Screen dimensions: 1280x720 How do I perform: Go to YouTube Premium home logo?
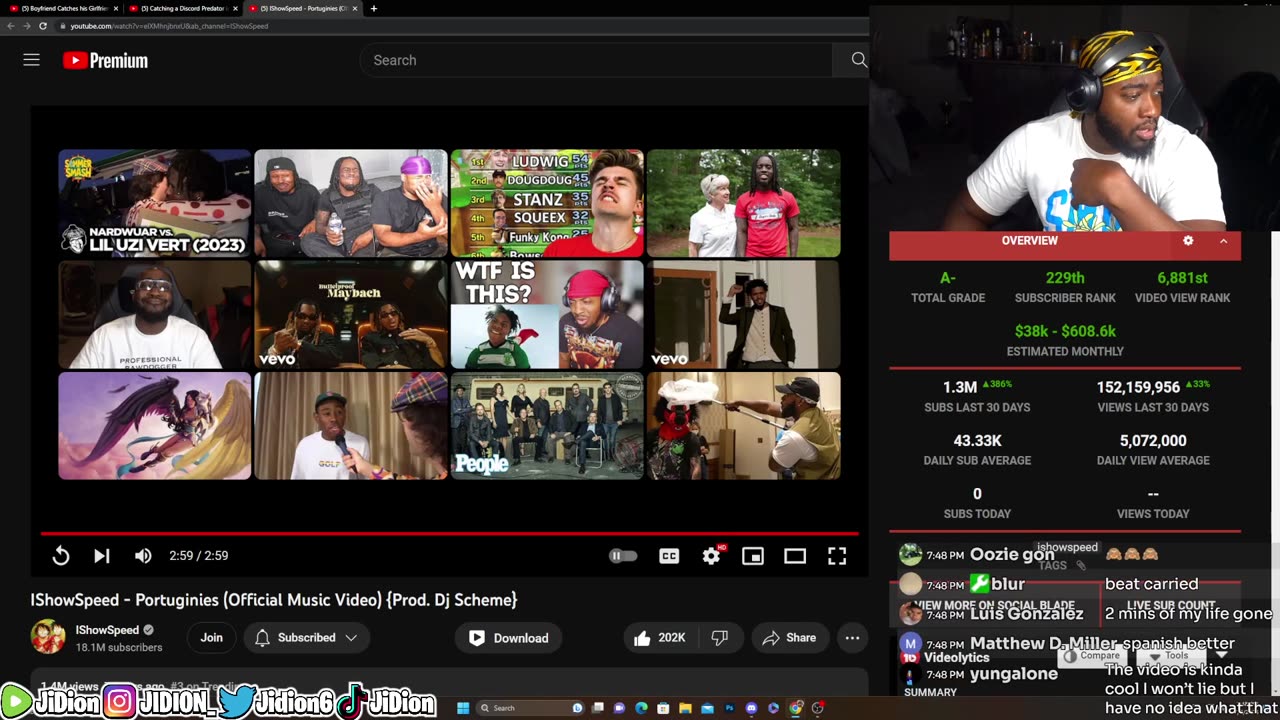[x=105, y=60]
